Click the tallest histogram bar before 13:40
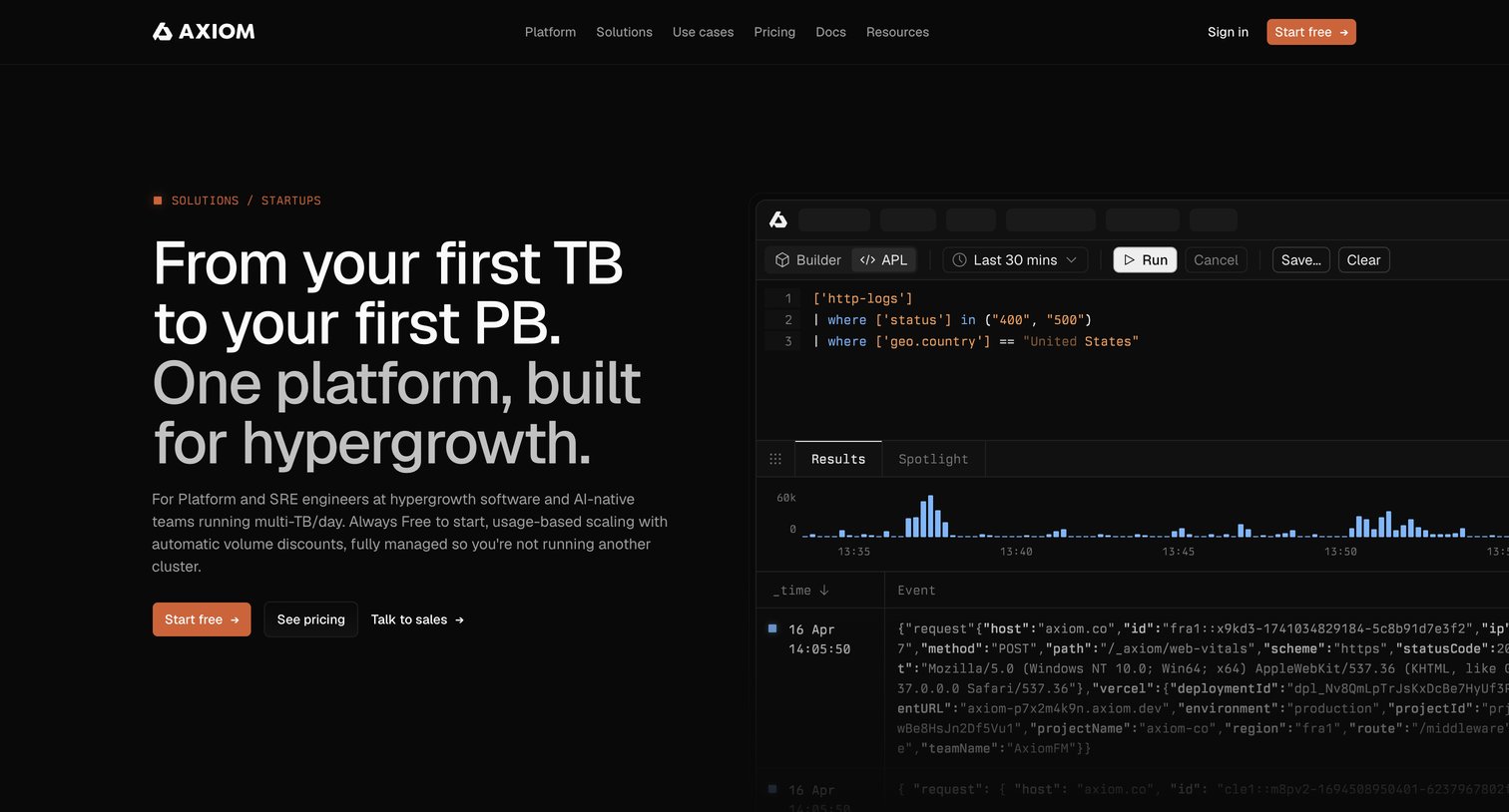Viewport: 1509px width, 812px height. (930, 517)
